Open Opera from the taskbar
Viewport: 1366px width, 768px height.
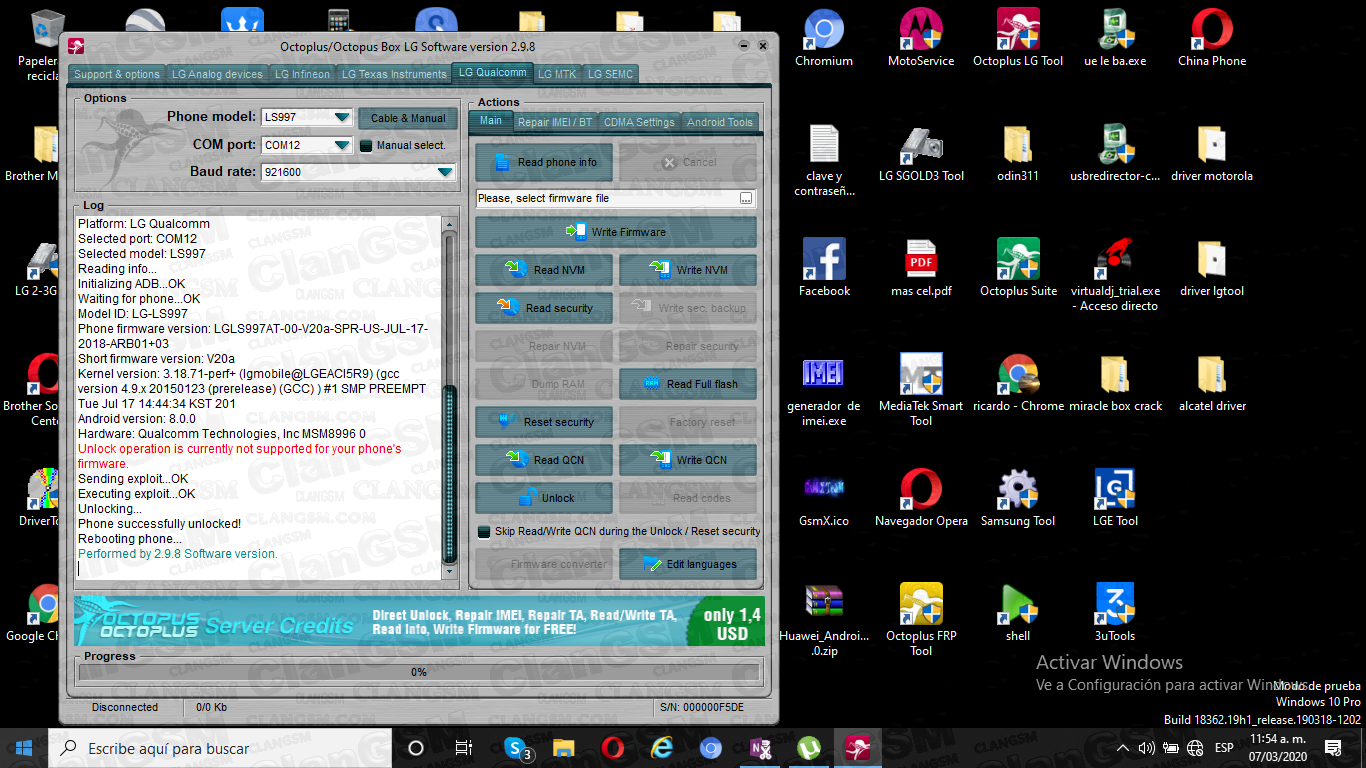613,748
